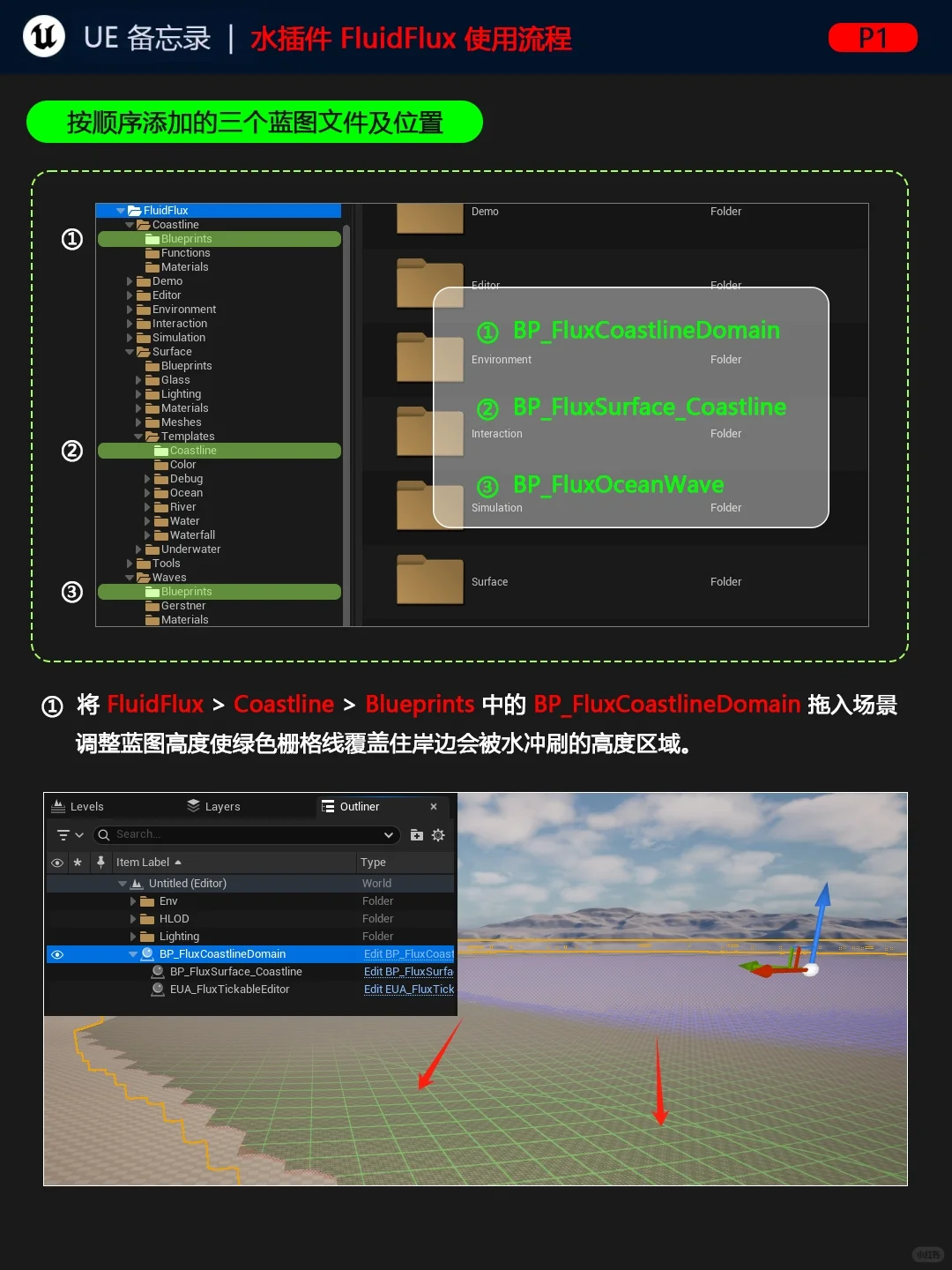The width and height of the screenshot is (952, 1270).
Task: Click the Edit EUA_FluxTickableEditor link
Action: click(406, 989)
